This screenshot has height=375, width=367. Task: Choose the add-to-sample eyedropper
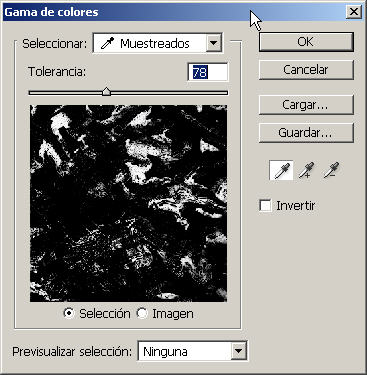click(x=306, y=170)
